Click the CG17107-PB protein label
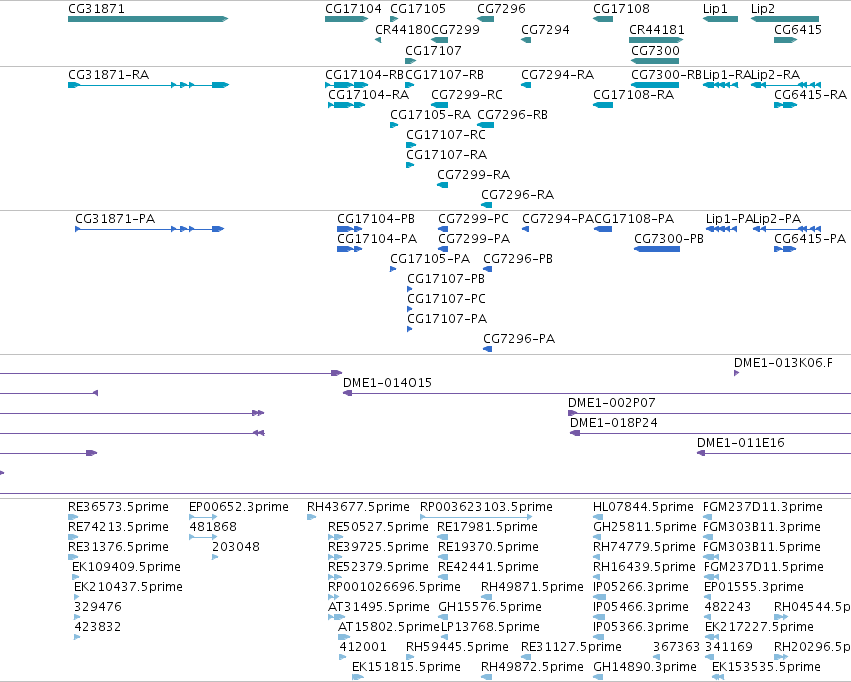The width and height of the screenshot is (851, 682). [446, 278]
